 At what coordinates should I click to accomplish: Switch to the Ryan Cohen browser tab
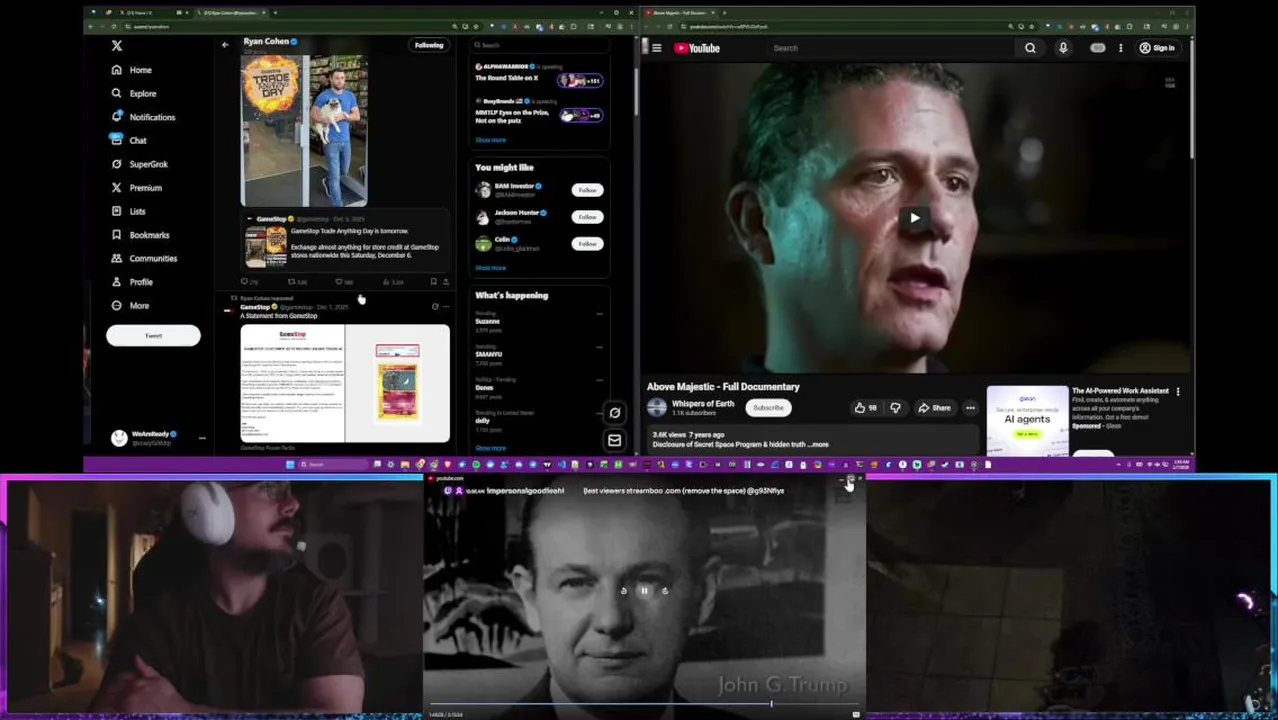(x=232, y=13)
